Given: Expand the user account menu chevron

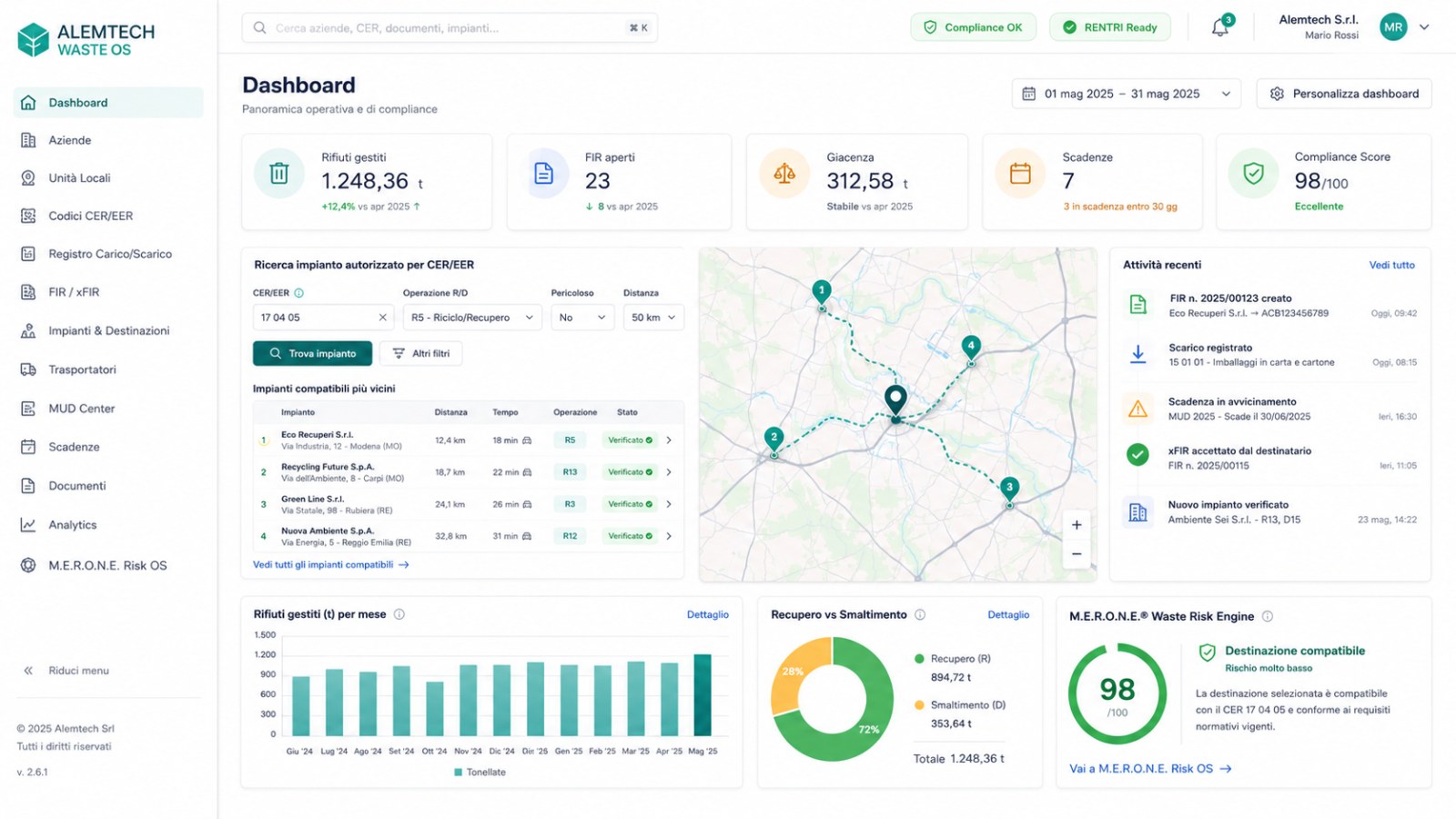Looking at the screenshot, I should tap(1424, 27).
